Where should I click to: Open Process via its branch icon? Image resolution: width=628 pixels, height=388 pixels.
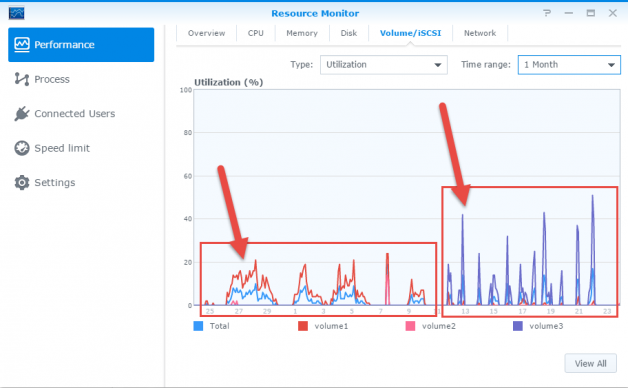coord(22,79)
